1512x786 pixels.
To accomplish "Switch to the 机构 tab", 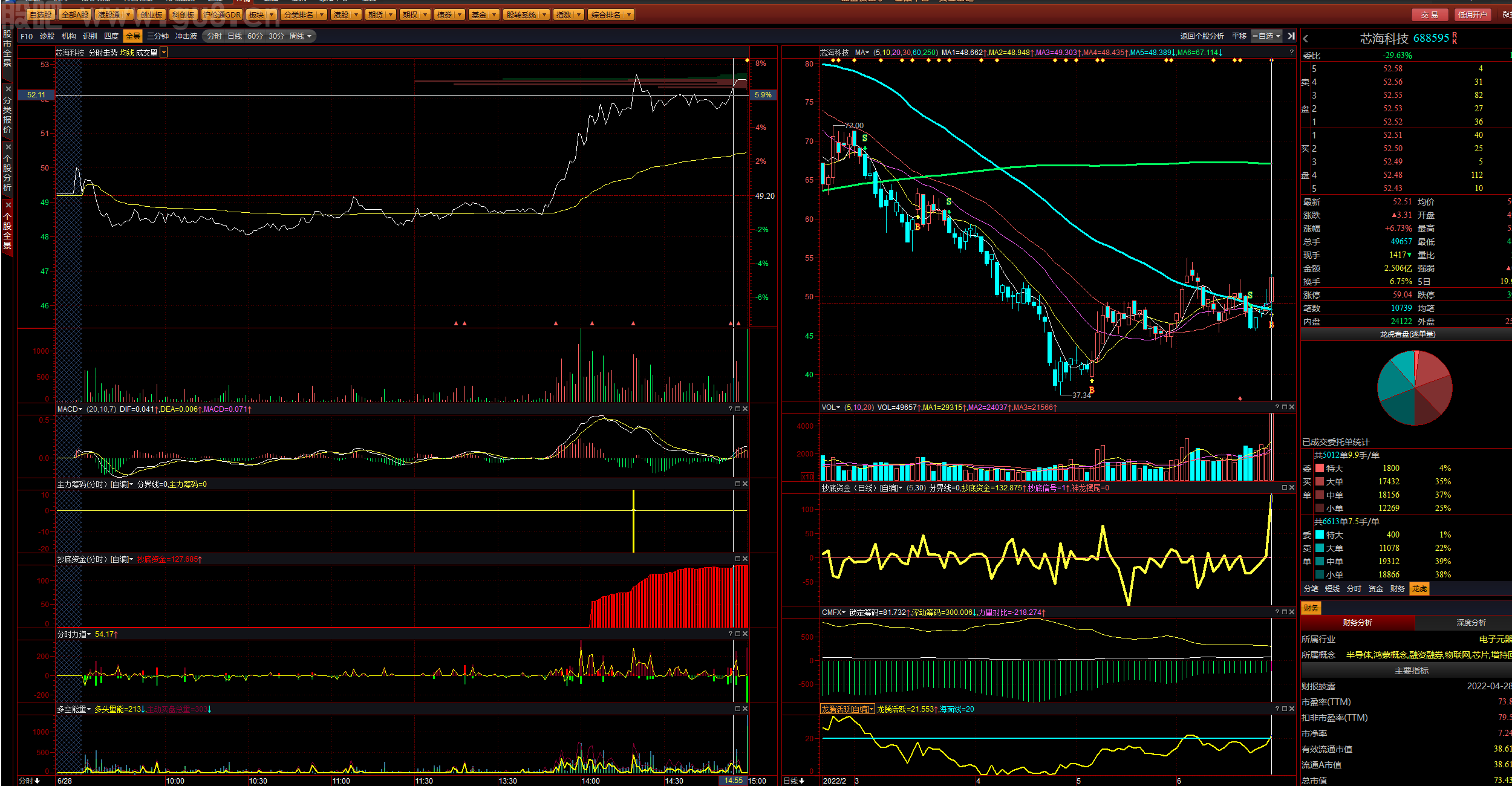I will coord(69,36).
